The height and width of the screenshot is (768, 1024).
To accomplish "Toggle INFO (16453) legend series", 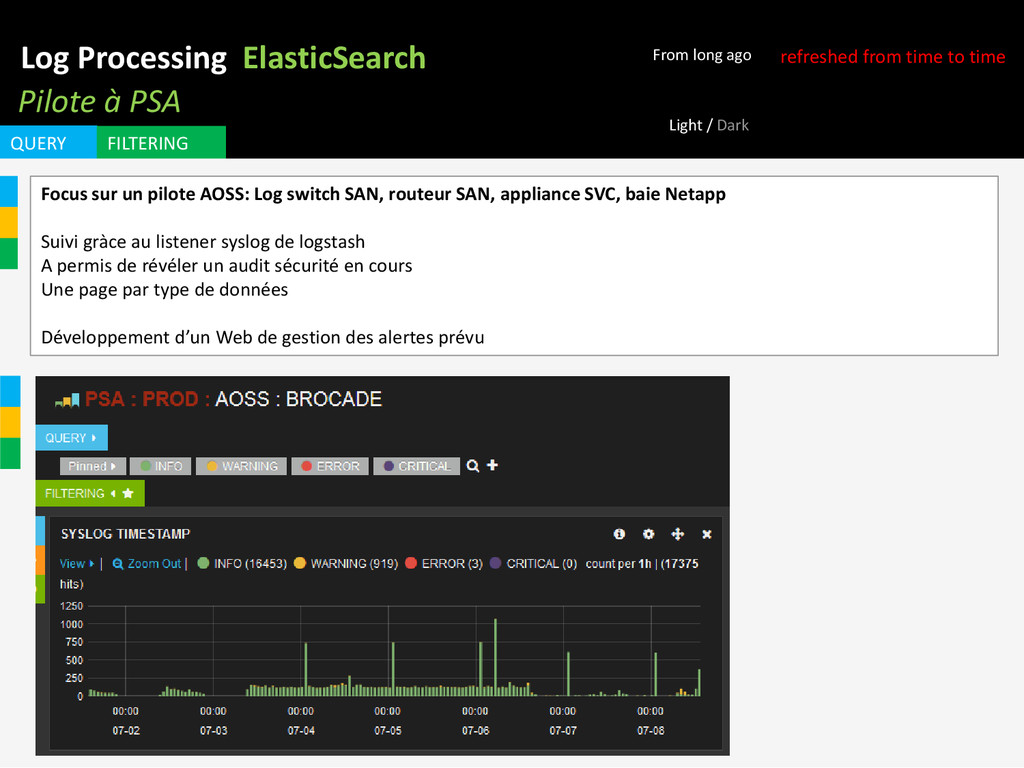I will (242, 564).
